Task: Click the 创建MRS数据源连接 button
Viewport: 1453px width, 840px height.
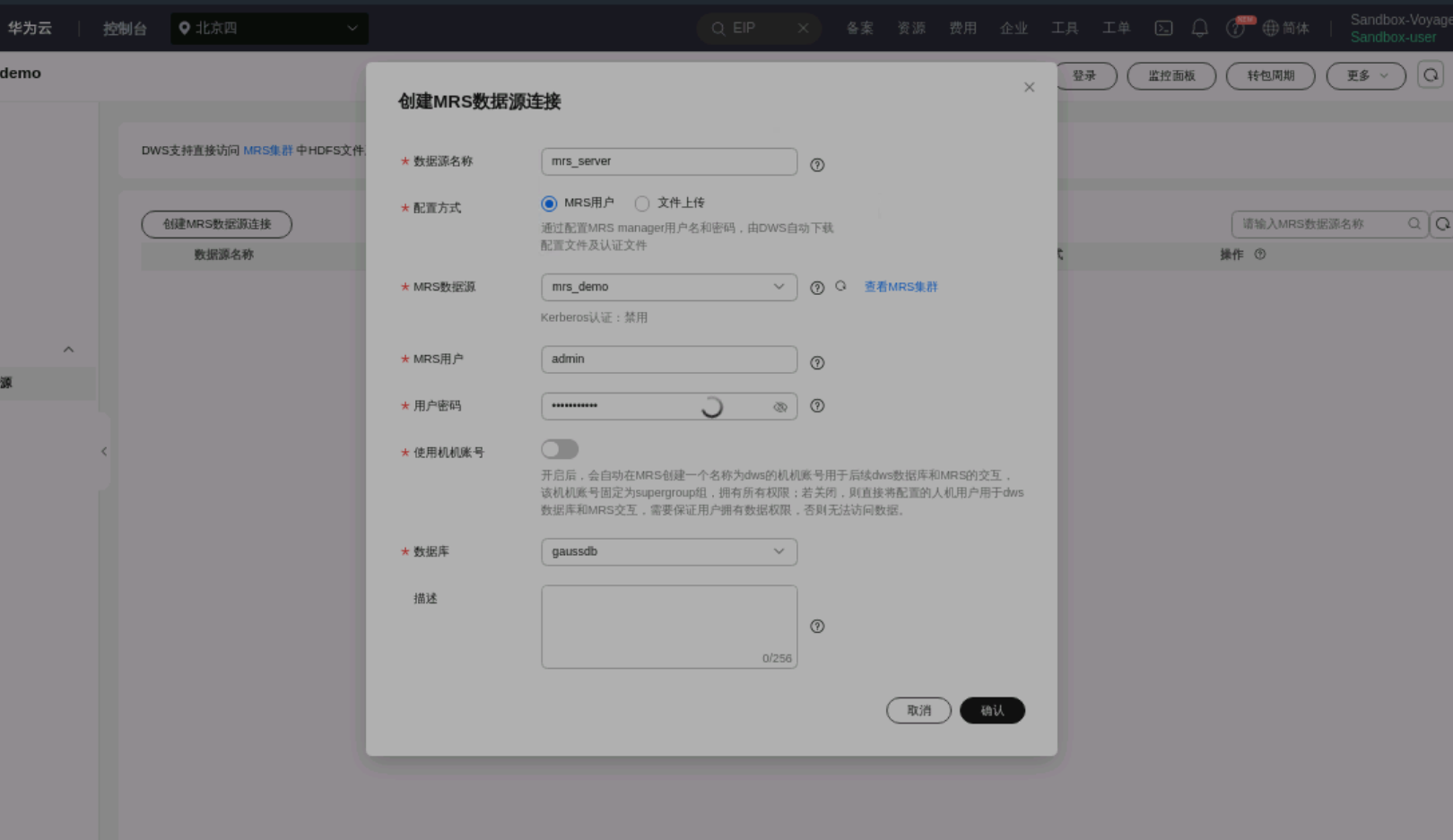Action: [x=216, y=224]
